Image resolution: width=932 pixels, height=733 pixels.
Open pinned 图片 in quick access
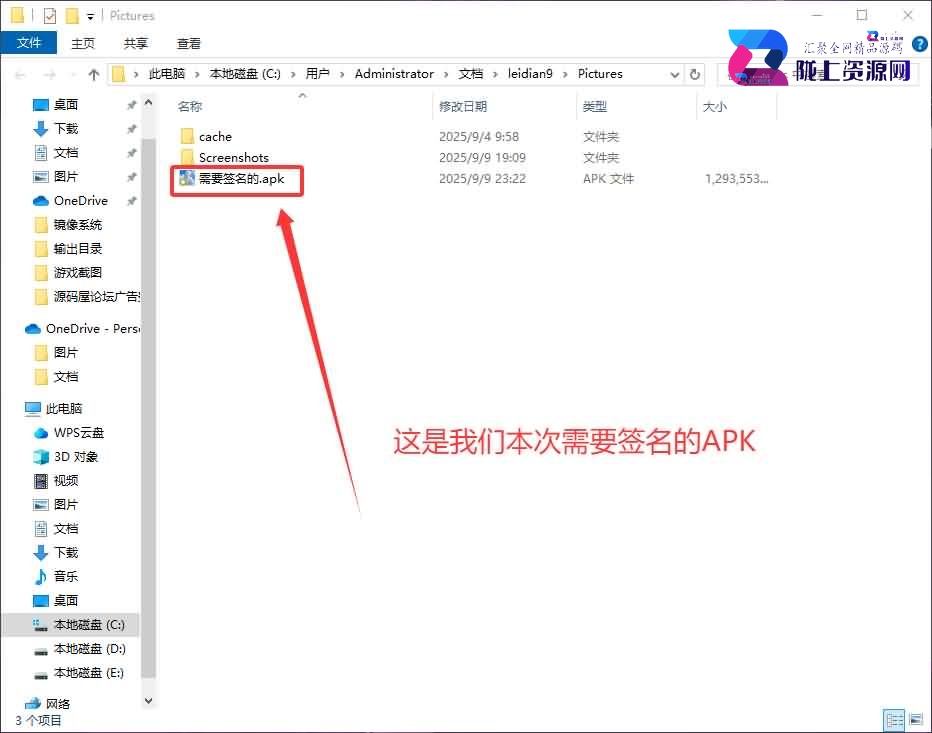tap(65, 177)
